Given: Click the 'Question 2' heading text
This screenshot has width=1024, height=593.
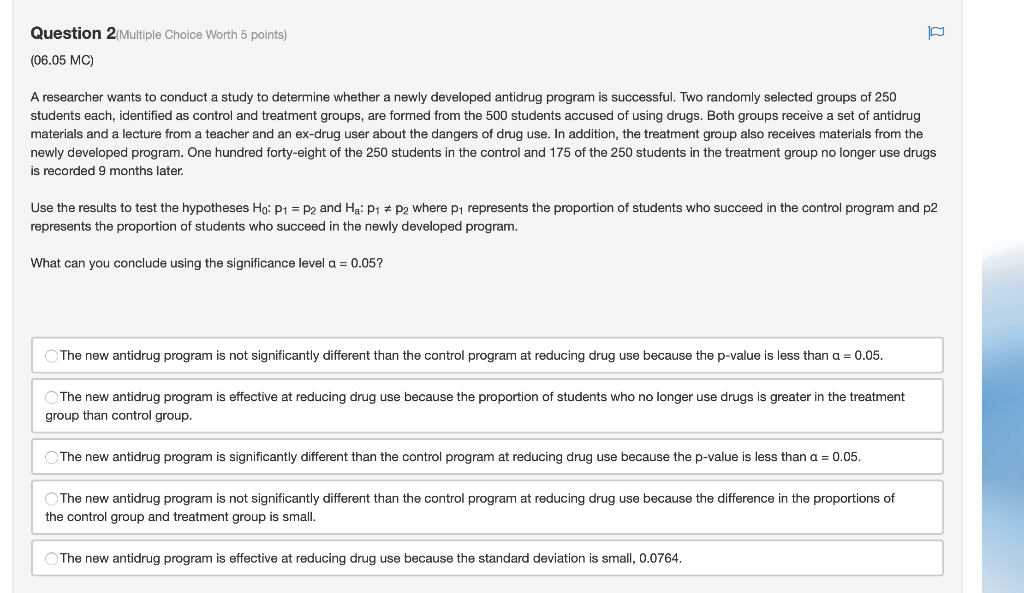Looking at the screenshot, I should pos(70,33).
